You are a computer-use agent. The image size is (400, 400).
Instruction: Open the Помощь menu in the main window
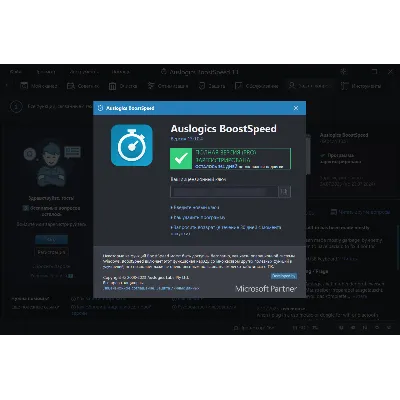[121, 72]
